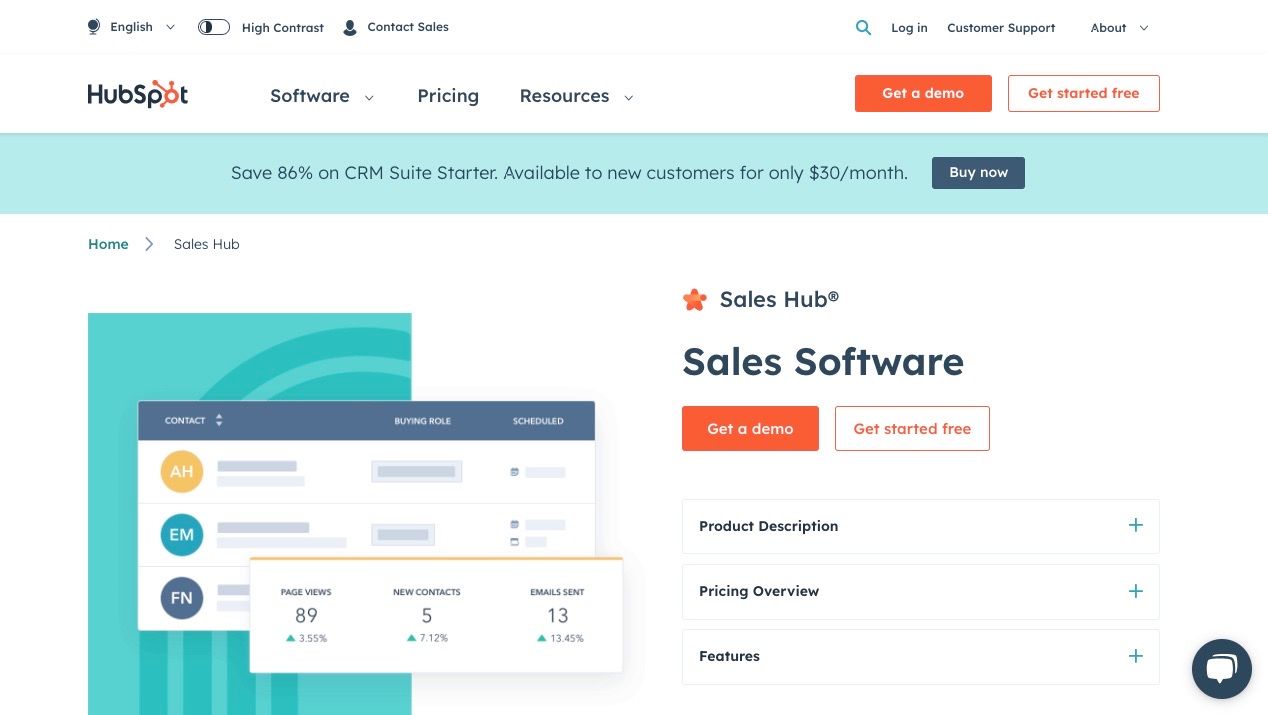1268x715 pixels.
Task: Click the plus icon for Product Description
Action: tap(1135, 526)
